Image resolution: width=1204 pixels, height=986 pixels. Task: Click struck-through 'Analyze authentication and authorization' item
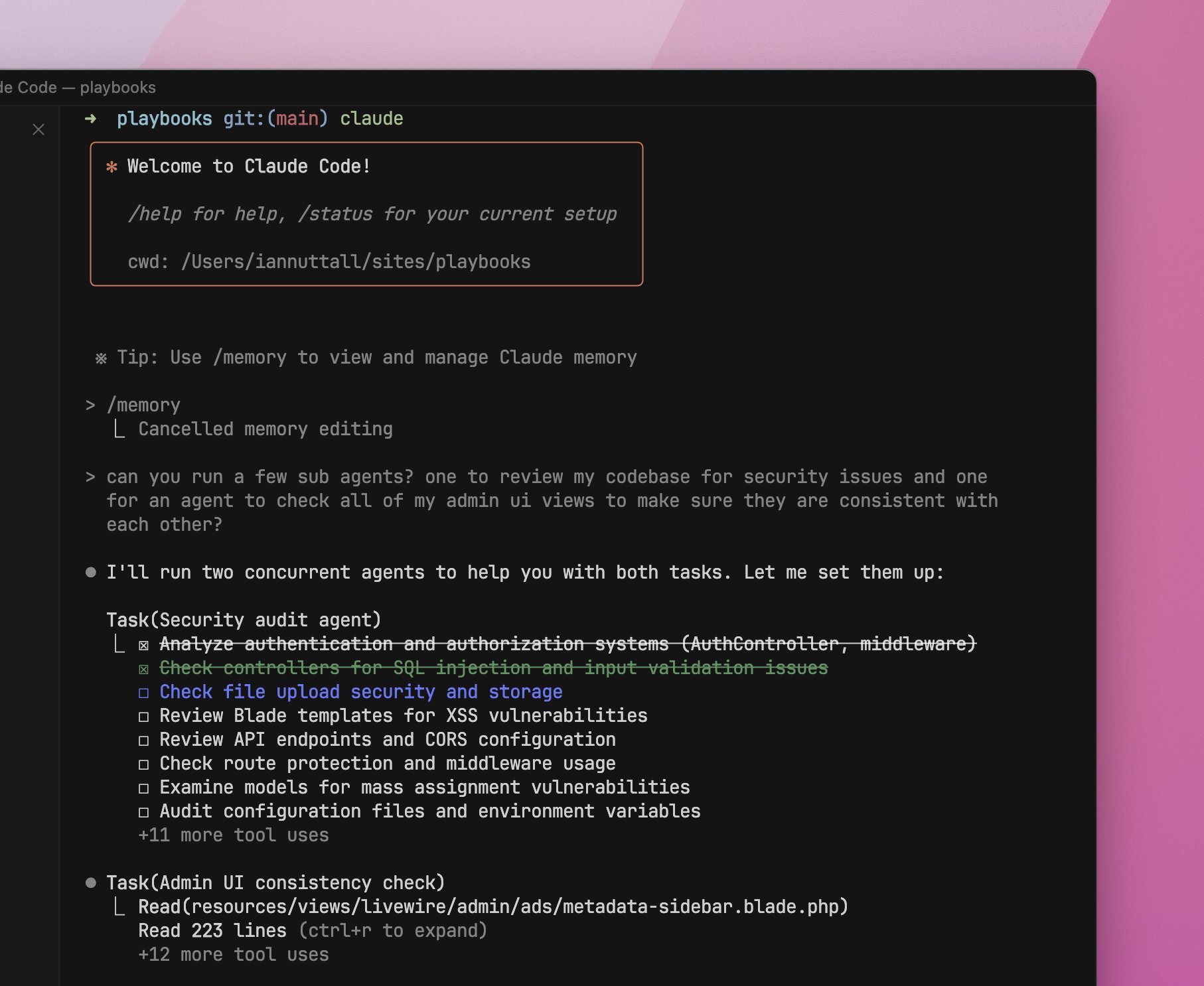pyautogui.click(x=568, y=644)
